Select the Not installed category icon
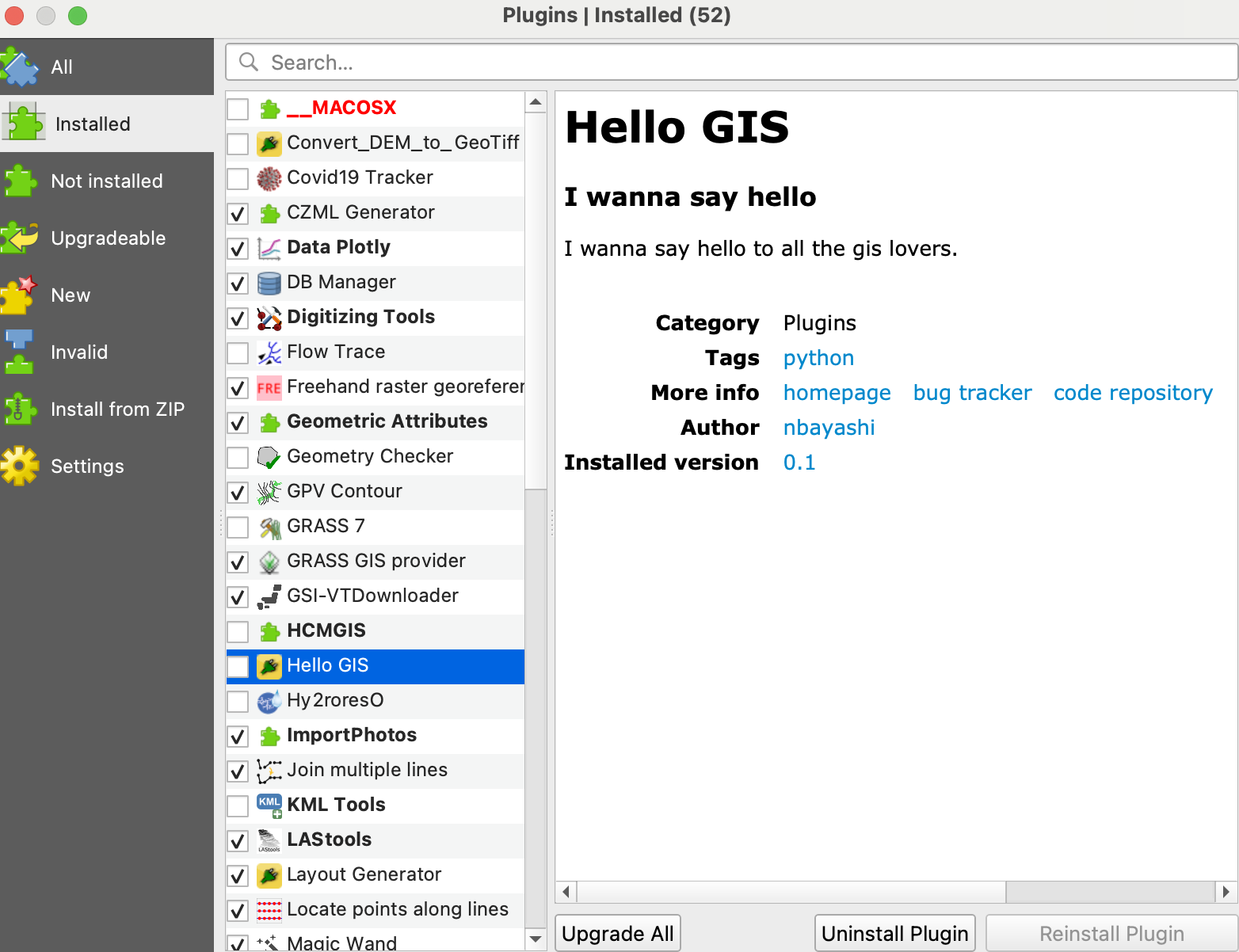Screen dimensions: 1239x952 coord(21,181)
